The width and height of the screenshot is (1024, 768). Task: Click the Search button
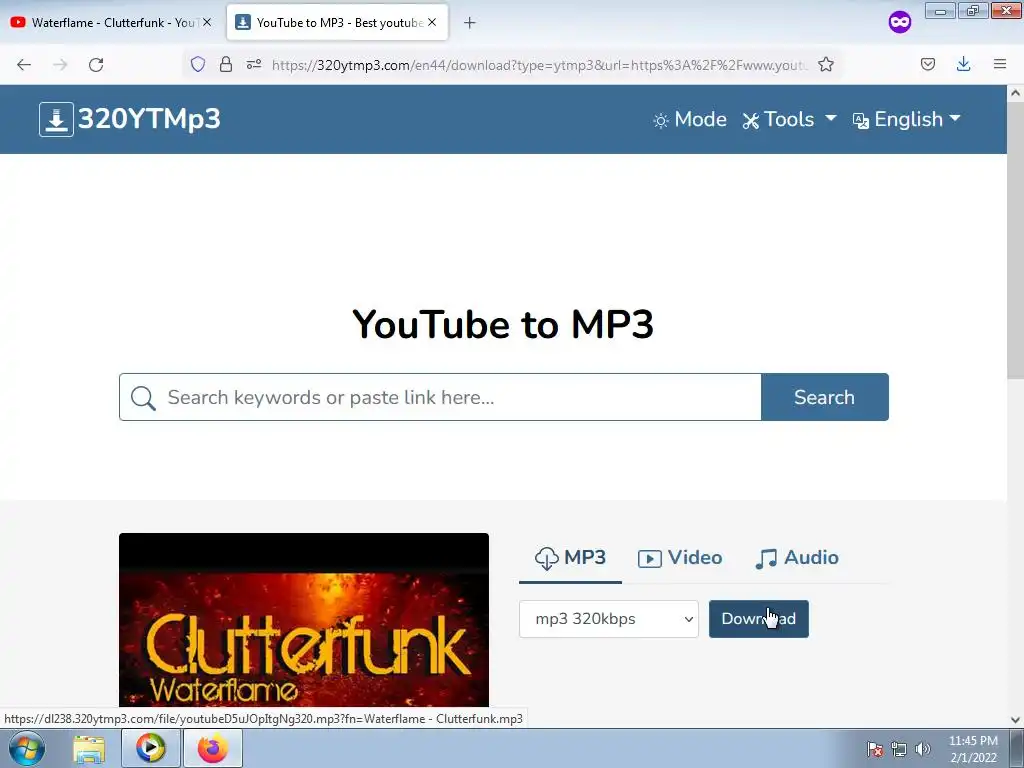(x=825, y=397)
